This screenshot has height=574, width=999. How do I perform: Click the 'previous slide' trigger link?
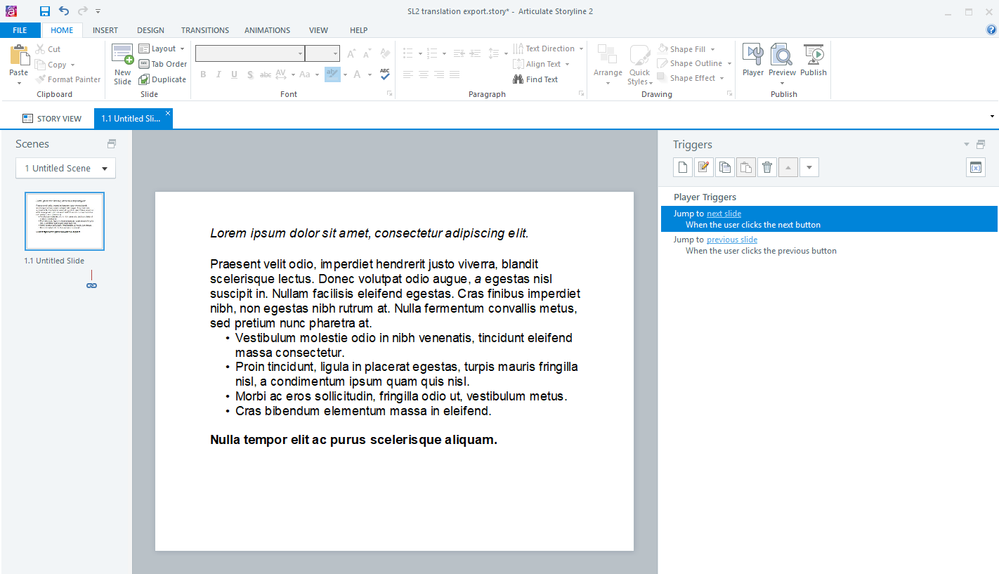coord(731,240)
